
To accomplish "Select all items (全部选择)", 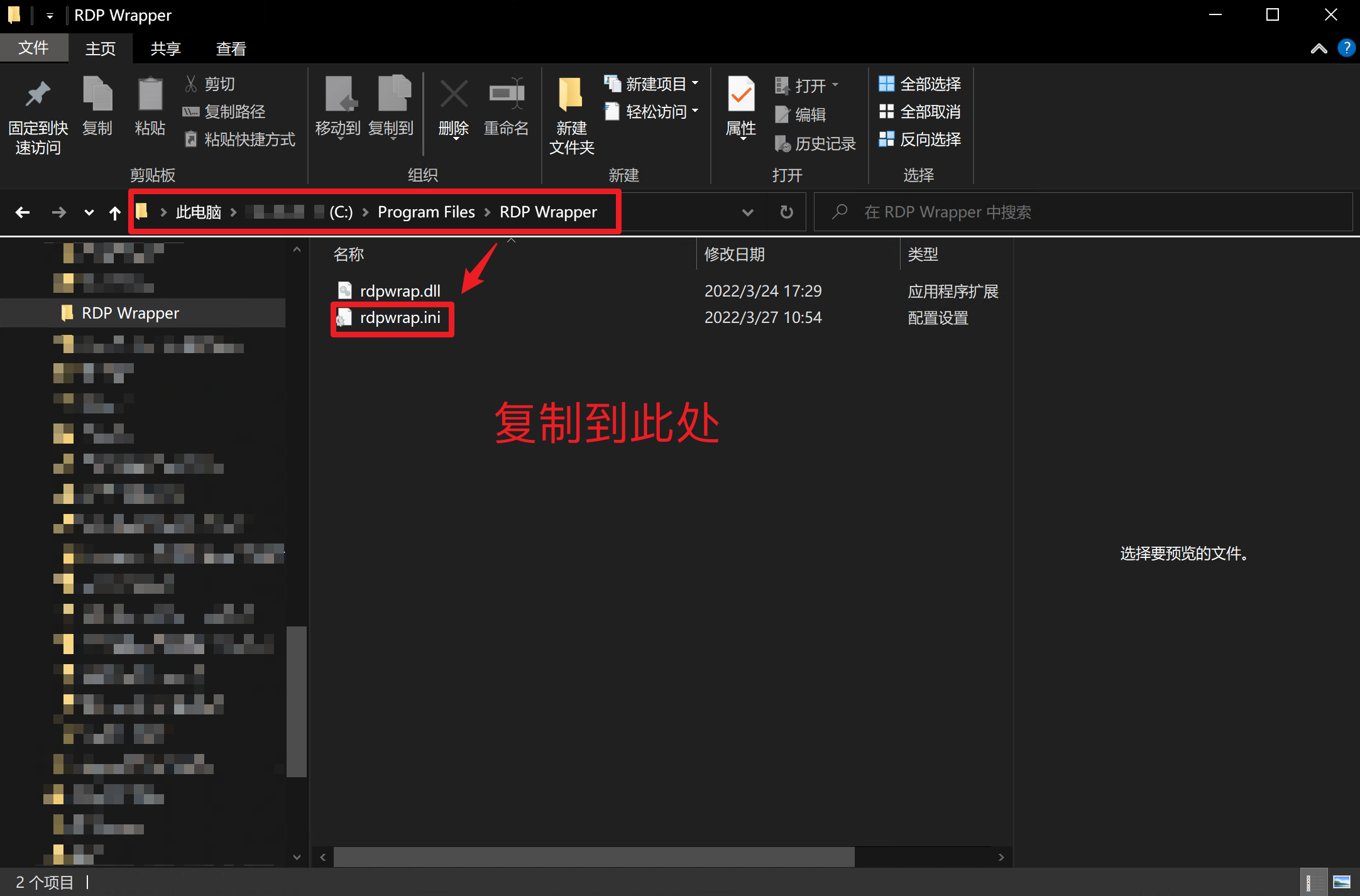I will (920, 84).
